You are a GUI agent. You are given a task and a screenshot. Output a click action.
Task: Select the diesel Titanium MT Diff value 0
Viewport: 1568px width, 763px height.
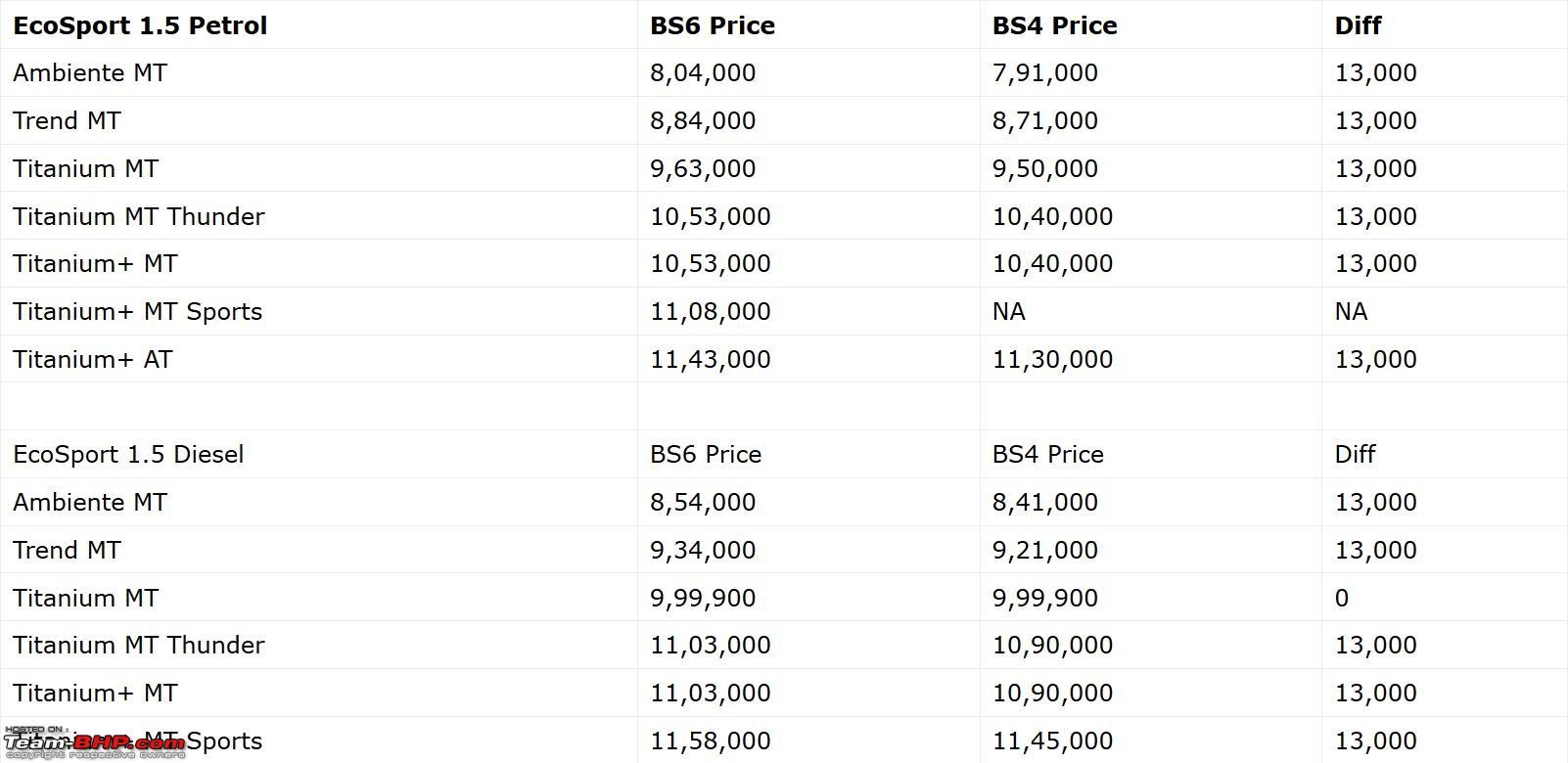click(x=1341, y=599)
